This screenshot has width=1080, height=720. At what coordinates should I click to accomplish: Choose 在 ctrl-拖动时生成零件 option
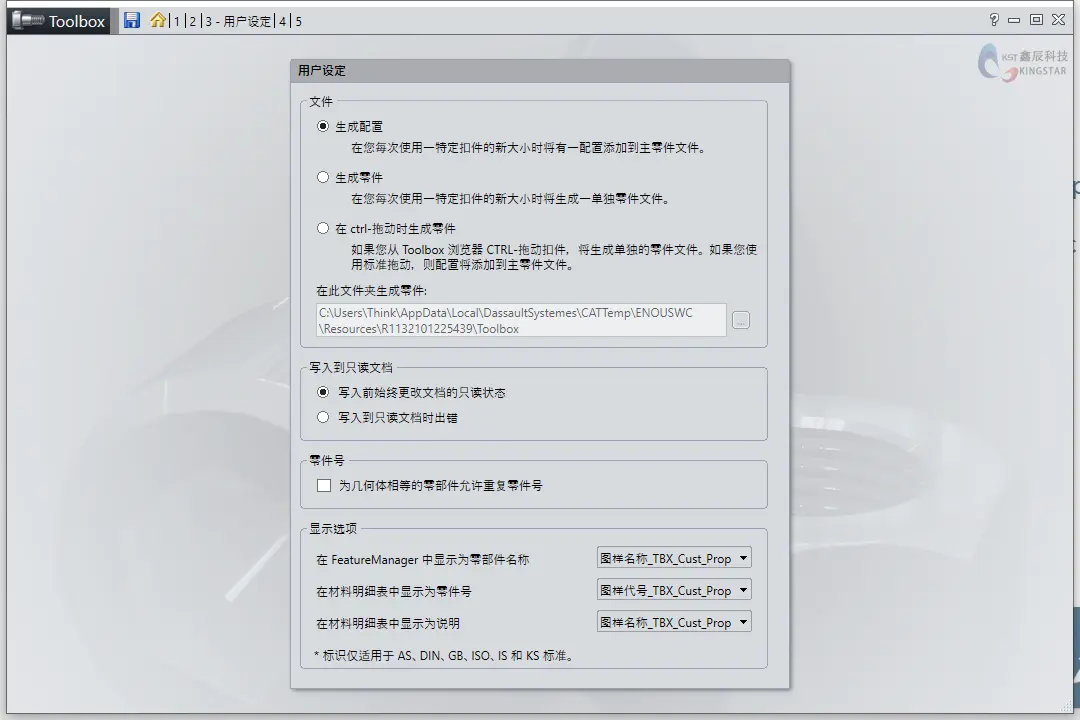click(323, 228)
